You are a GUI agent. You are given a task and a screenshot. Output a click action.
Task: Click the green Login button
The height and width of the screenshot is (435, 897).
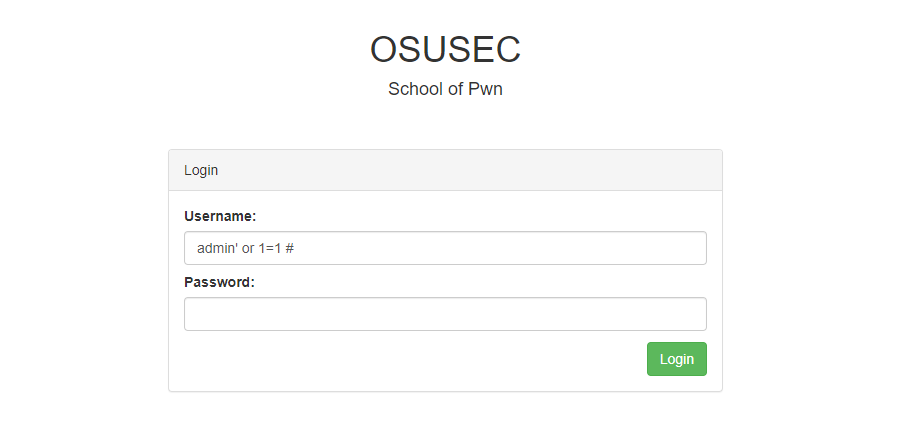pyautogui.click(x=677, y=359)
